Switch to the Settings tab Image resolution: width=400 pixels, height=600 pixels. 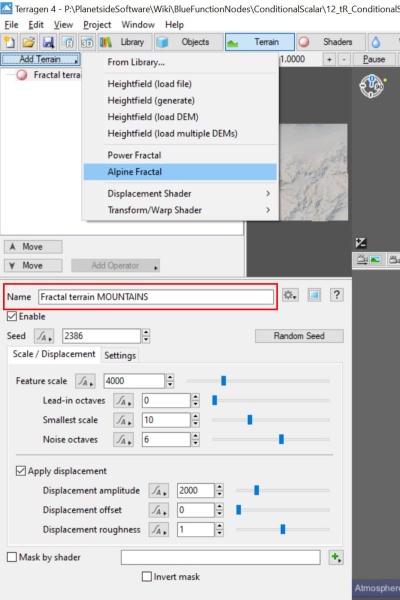[120, 355]
